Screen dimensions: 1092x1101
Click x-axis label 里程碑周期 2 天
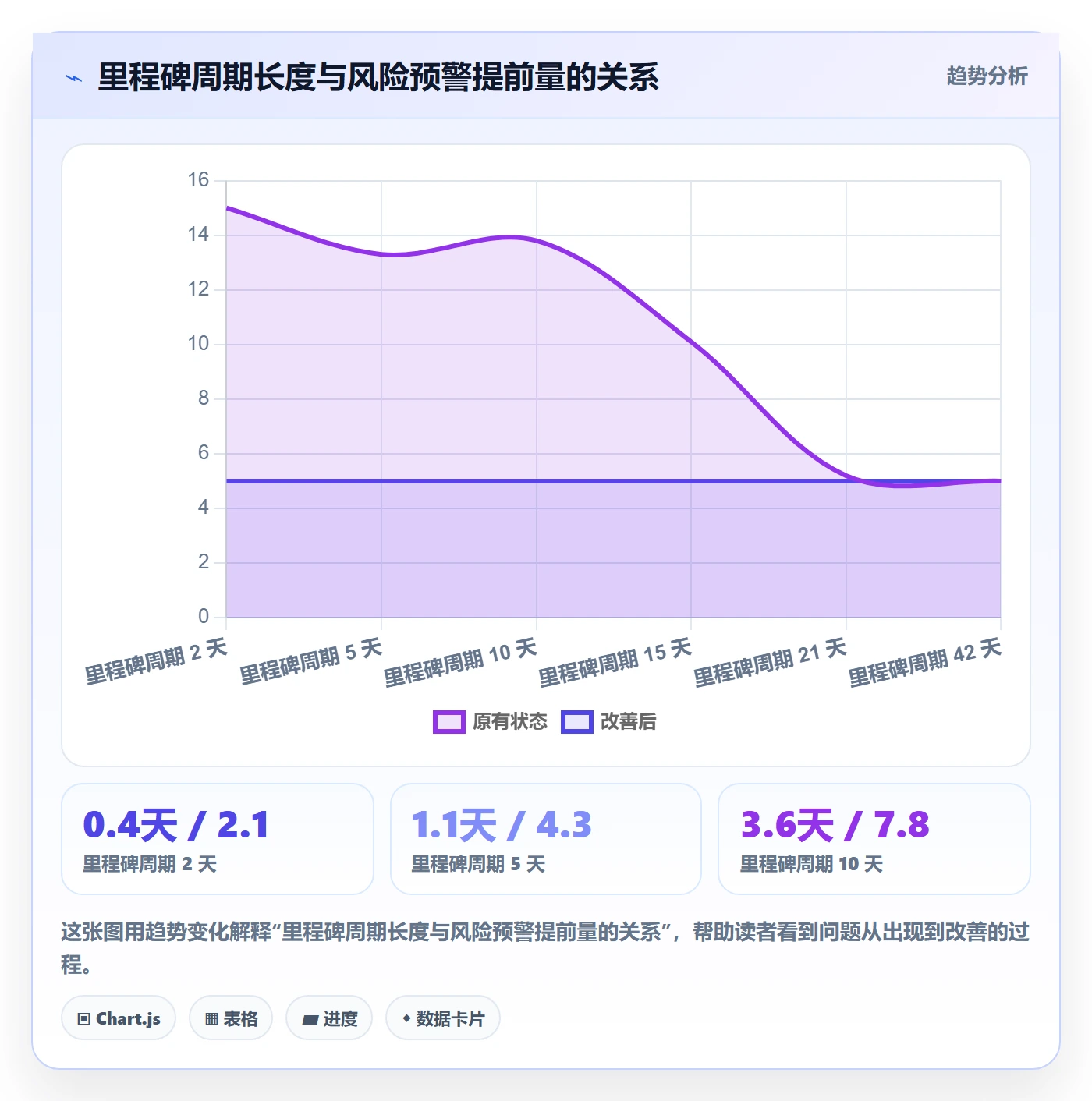[x=156, y=661]
